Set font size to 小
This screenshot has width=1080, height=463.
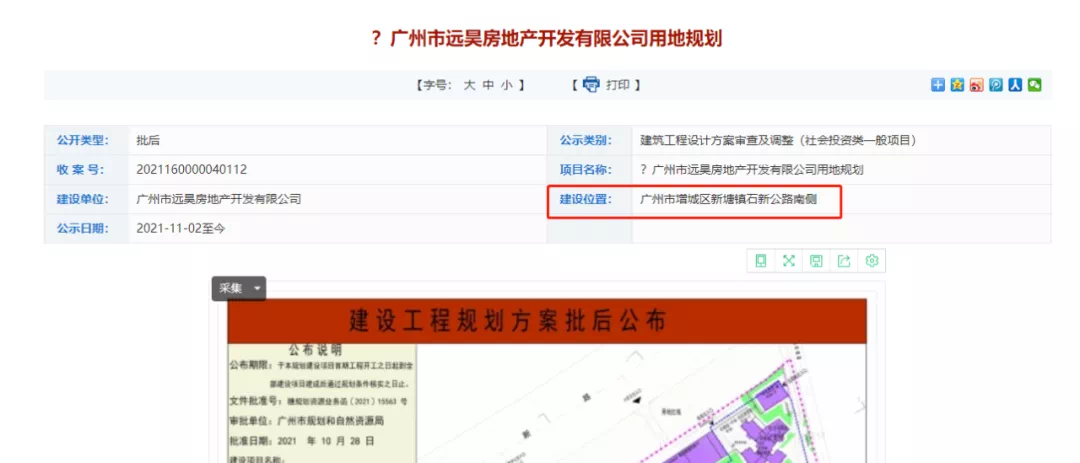pos(507,85)
